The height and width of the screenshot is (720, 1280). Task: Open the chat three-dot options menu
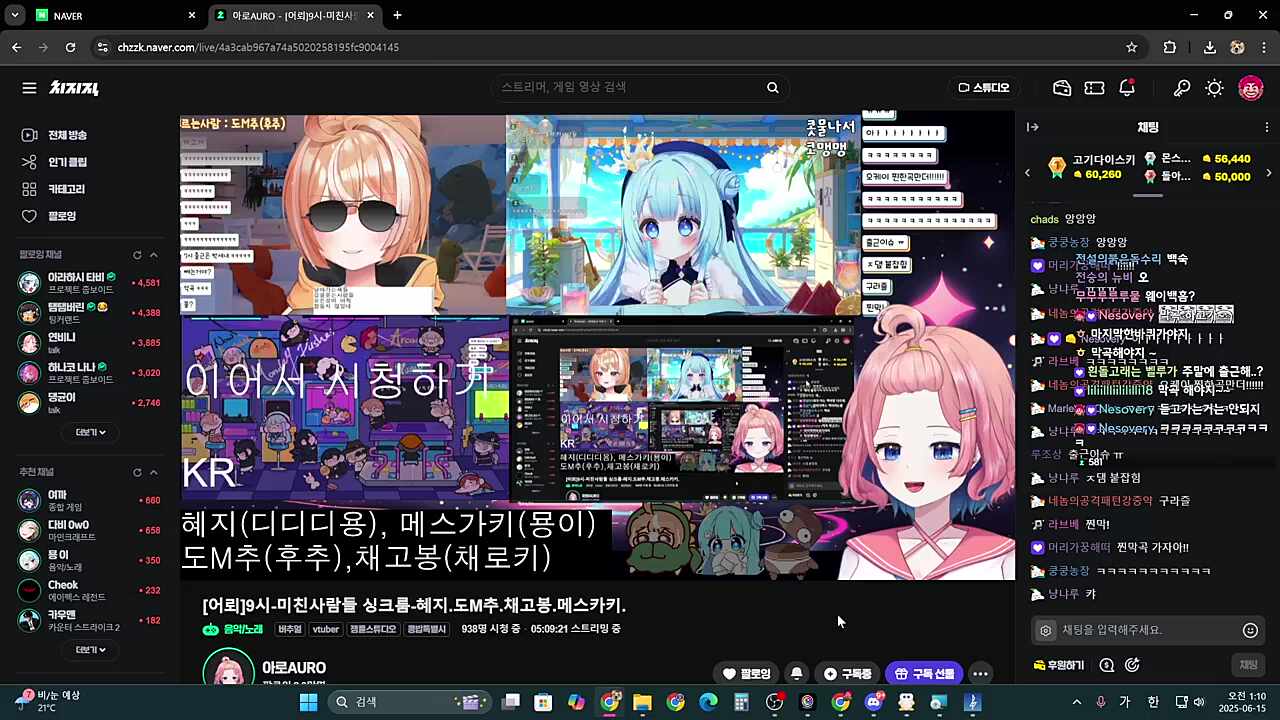[1267, 127]
